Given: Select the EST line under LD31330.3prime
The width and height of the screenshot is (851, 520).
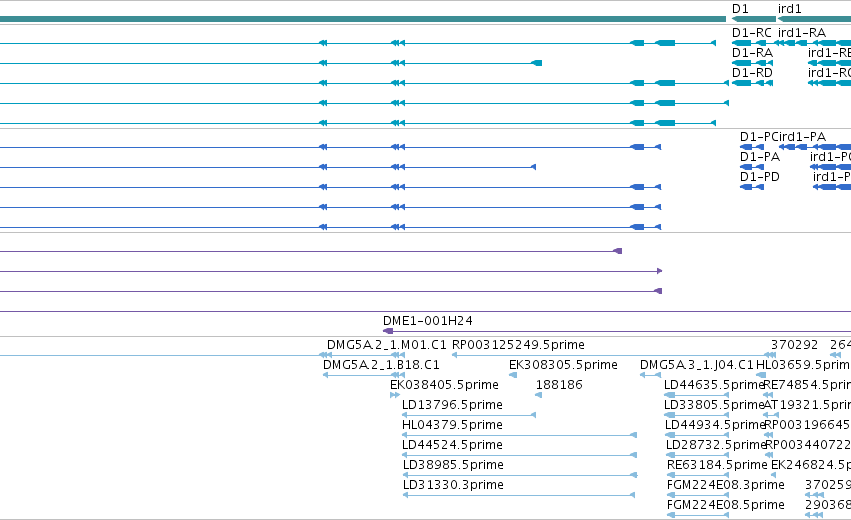Looking at the screenshot, I should 519,495.
